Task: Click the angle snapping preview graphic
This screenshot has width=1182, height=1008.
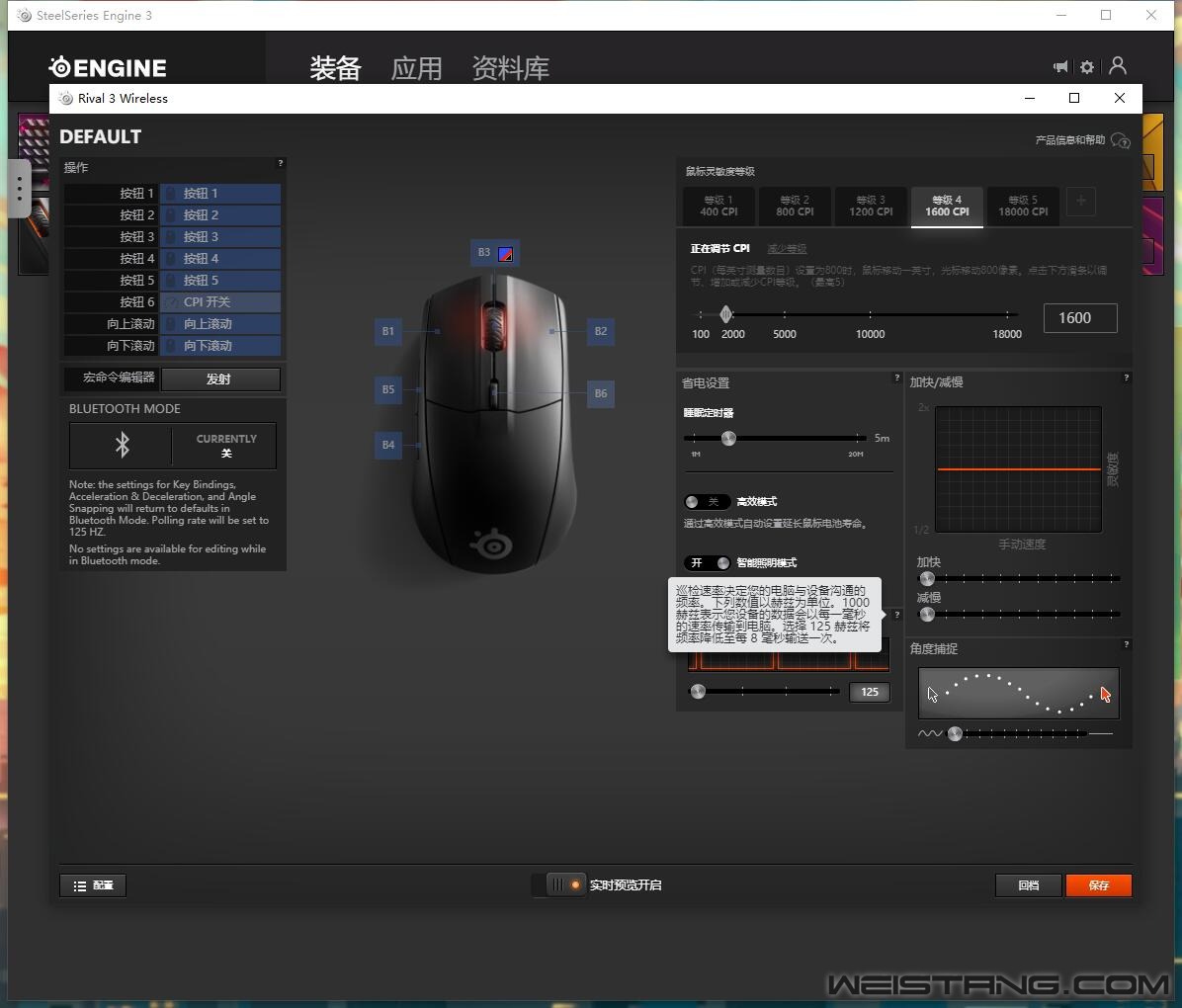Action: point(1018,693)
